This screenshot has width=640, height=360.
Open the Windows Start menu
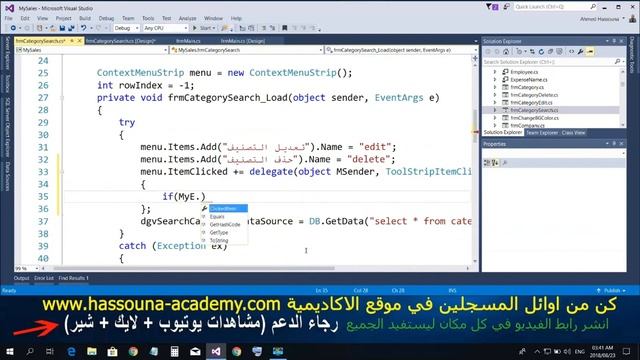click(10, 351)
